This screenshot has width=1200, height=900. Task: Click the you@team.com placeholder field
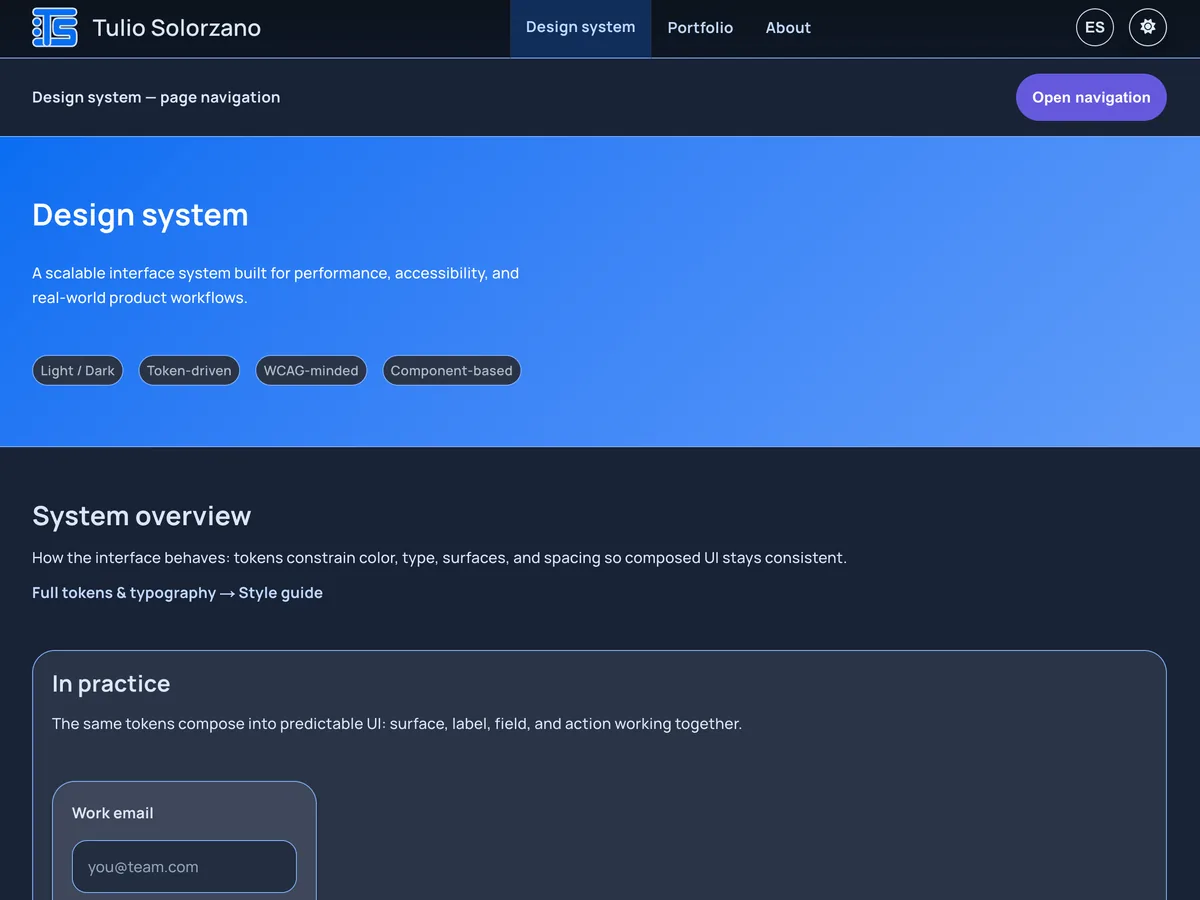coord(183,866)
